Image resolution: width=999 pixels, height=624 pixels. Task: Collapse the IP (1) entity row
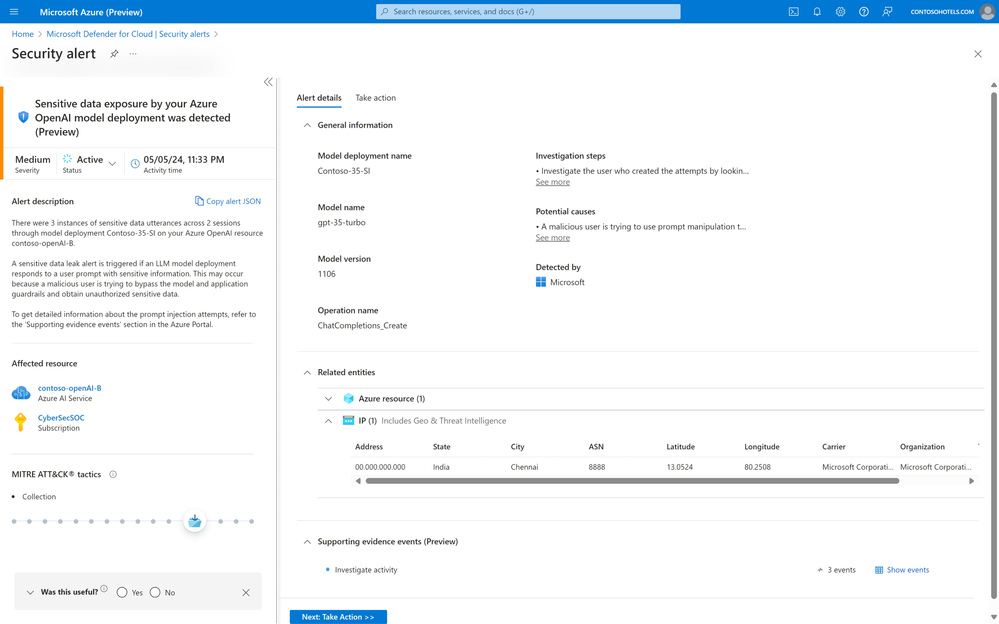pos(328,421)
